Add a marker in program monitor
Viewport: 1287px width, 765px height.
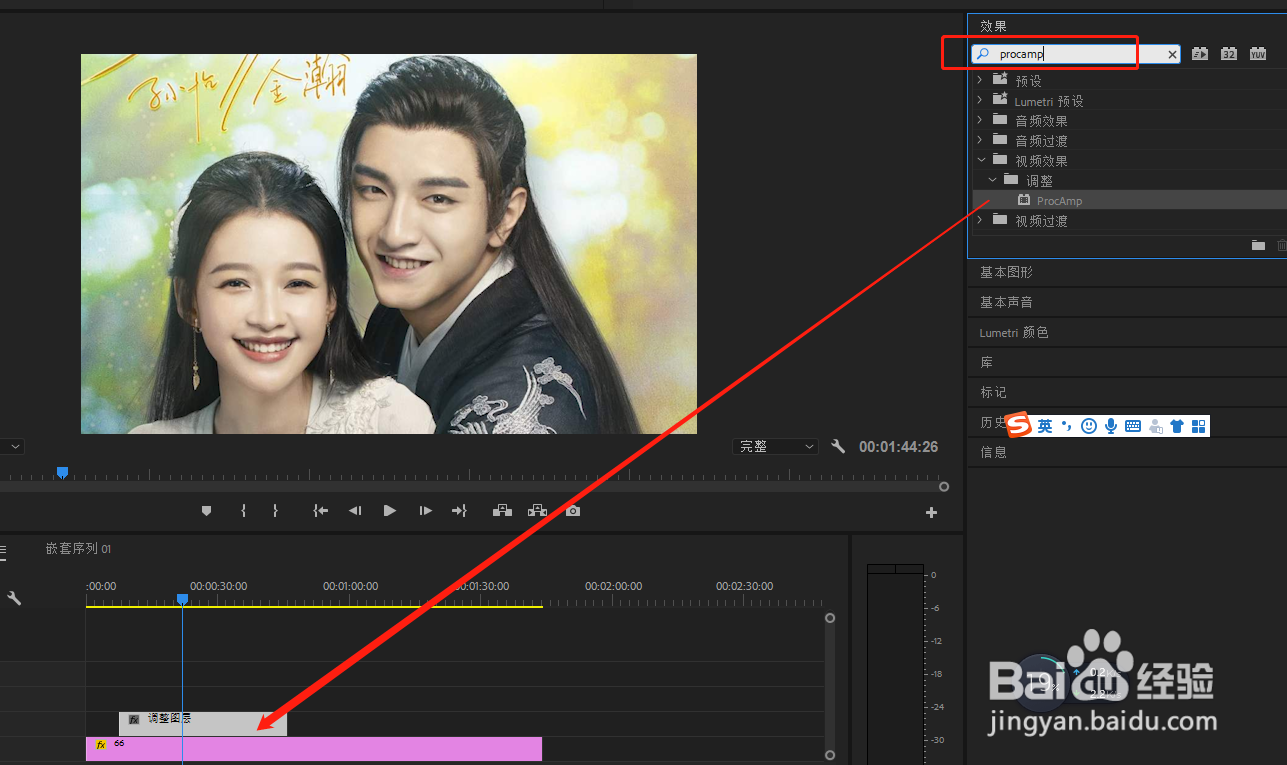coord(207,511)
